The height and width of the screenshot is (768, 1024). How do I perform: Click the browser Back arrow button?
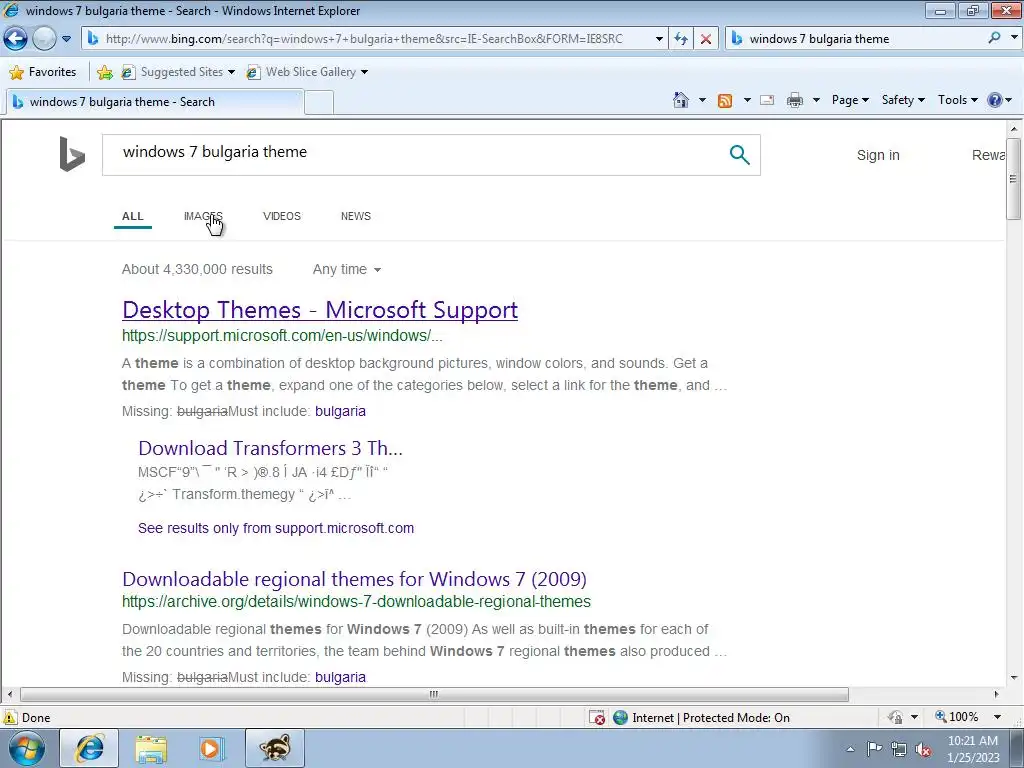pos(15,39)
